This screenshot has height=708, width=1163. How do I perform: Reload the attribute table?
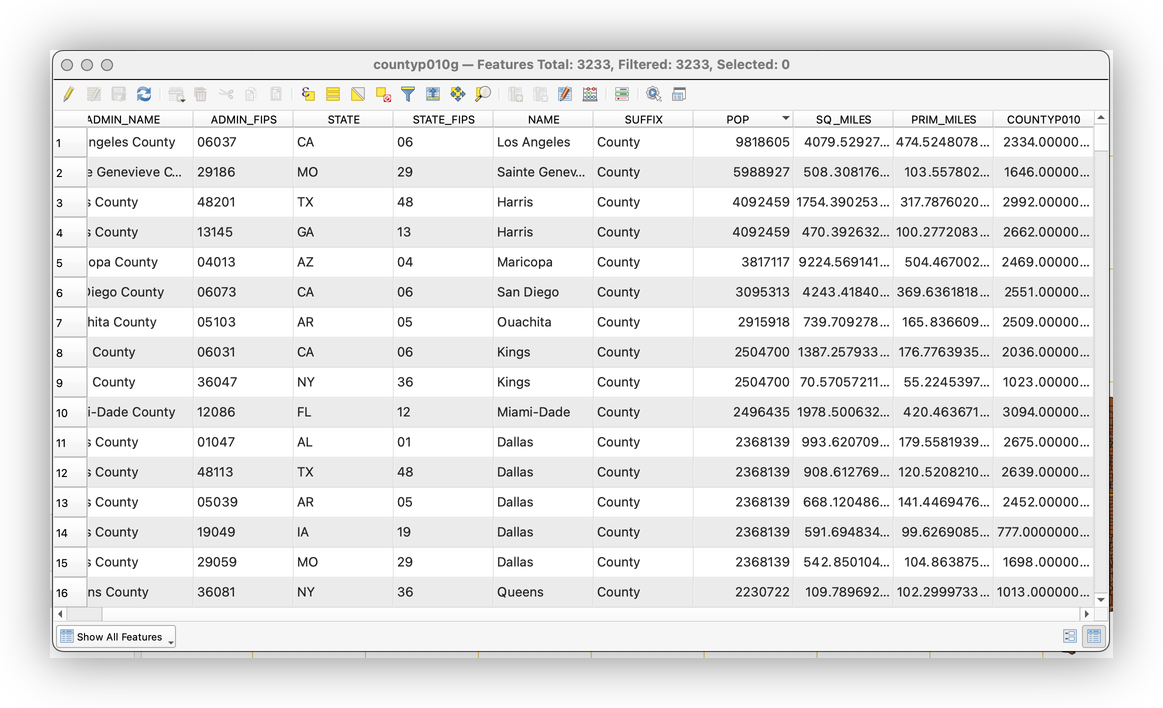(144, 94)
